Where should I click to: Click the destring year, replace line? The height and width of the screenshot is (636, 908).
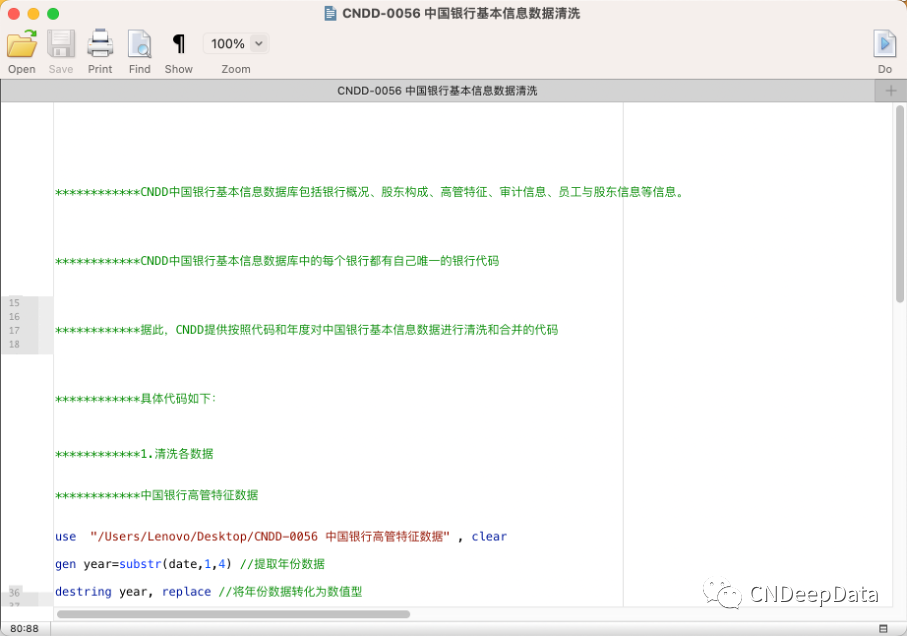pyautogui.click(x=208, y=591)
